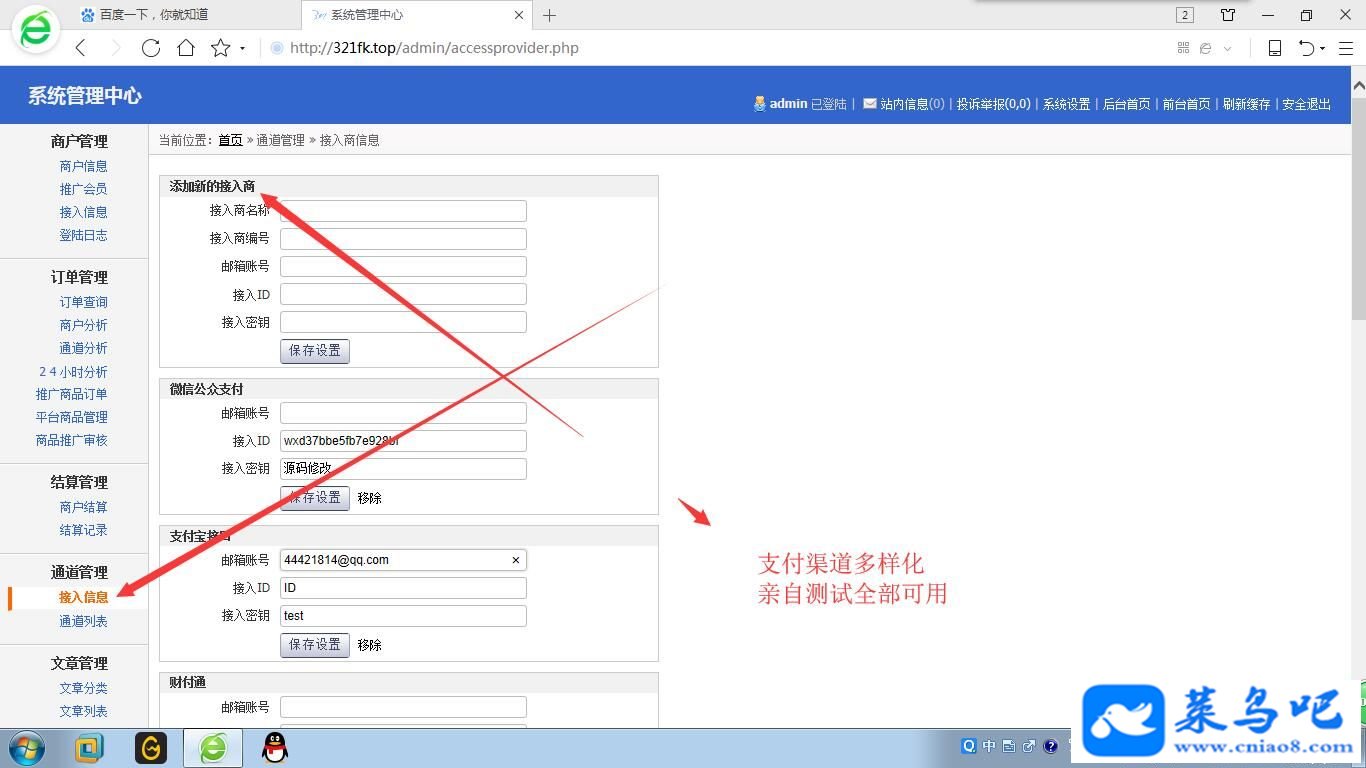Open the tab count indicator icon
The image size is (1366, 768).
1185,15
